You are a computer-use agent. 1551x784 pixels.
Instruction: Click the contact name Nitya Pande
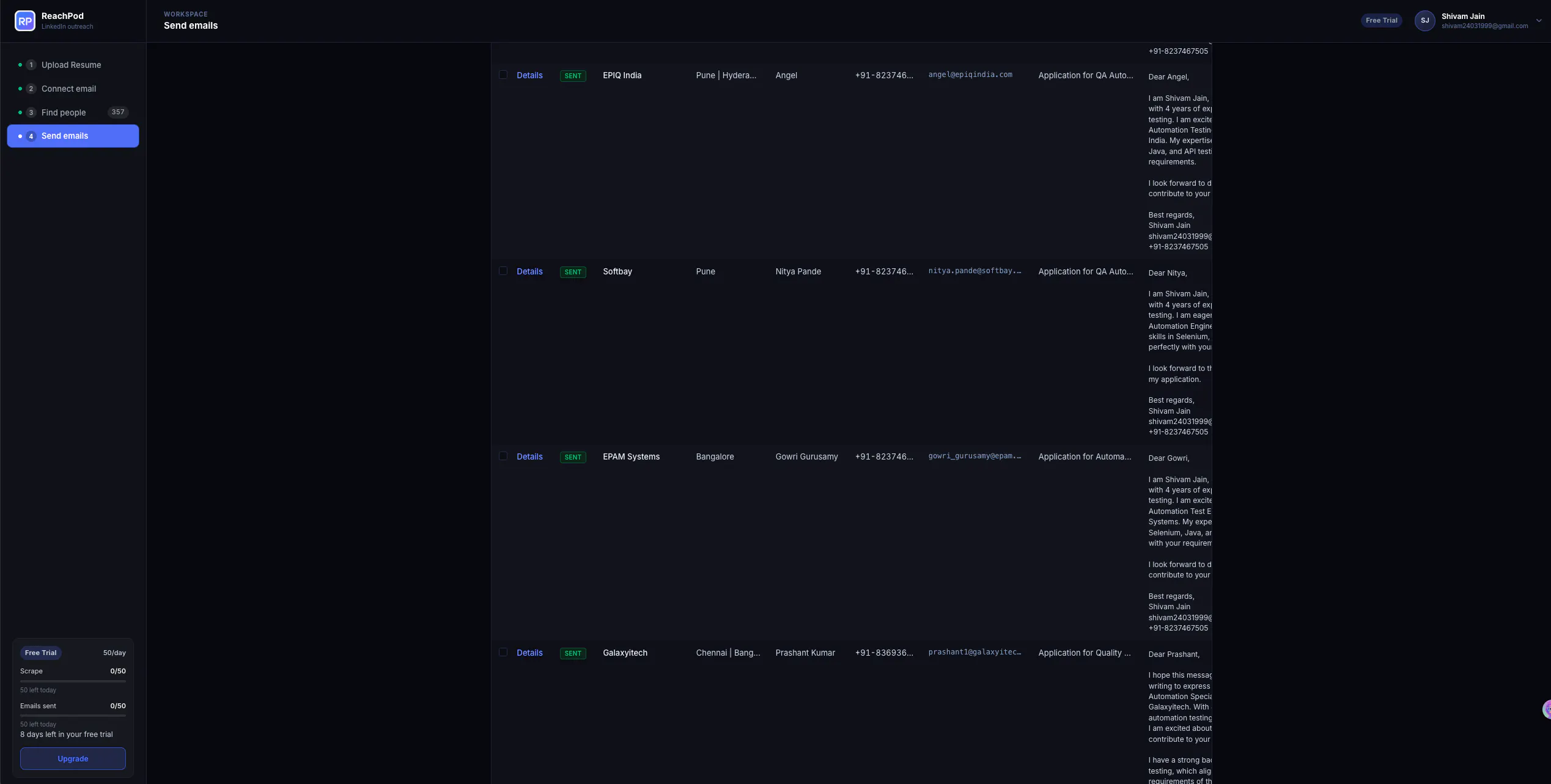tap(798, 272)
